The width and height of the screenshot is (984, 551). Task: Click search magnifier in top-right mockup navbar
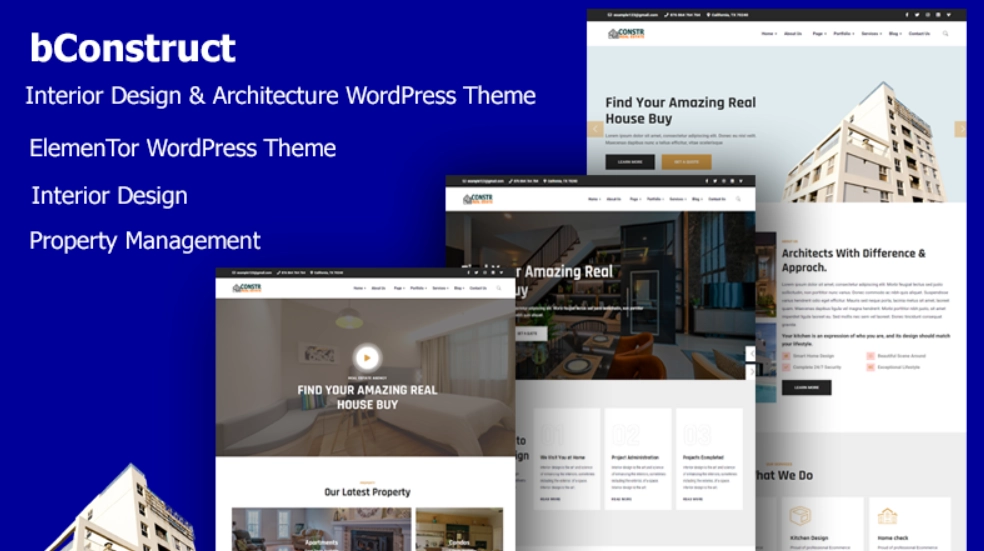click(x=945, y=34)
